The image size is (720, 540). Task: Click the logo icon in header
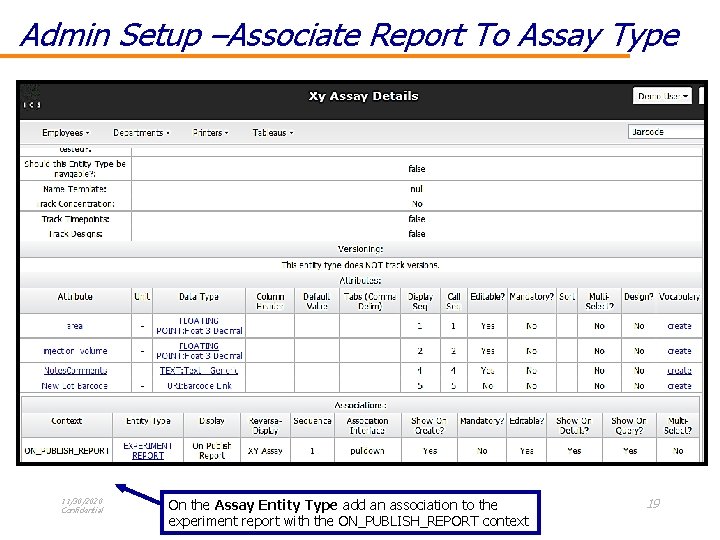pos(31,96)
